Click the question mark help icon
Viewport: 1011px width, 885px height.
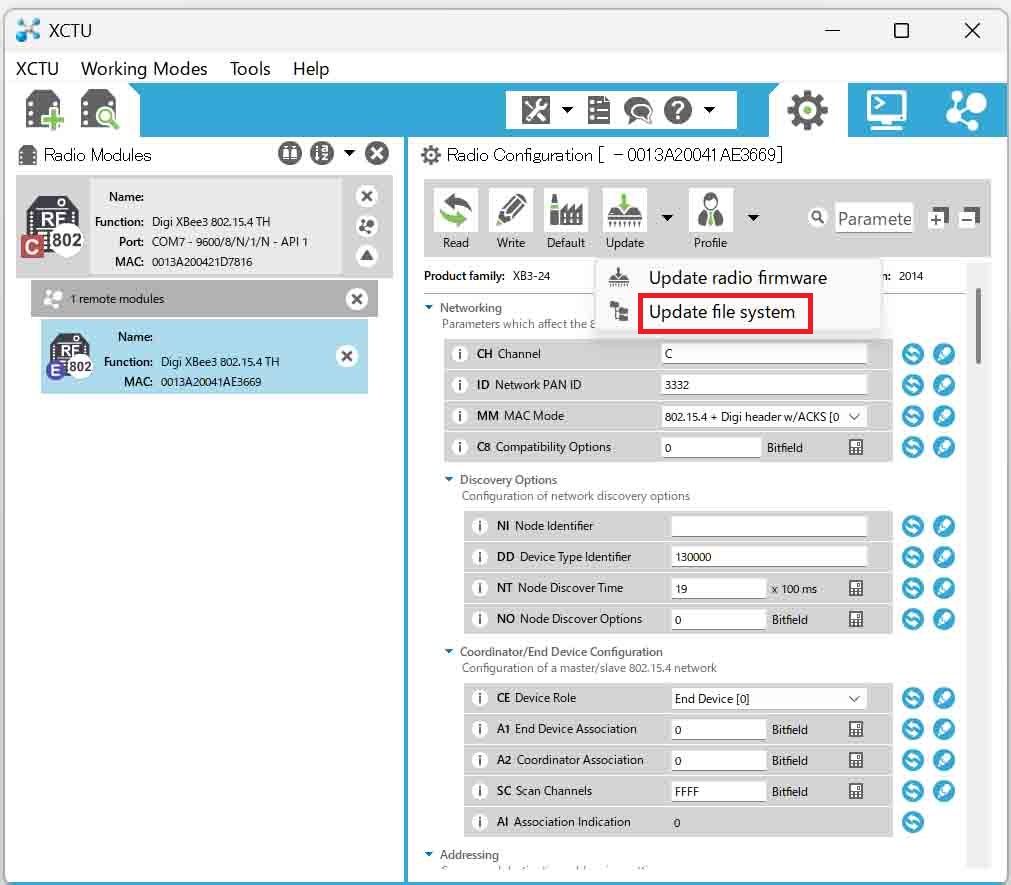pyautogui.click(x=678, y=110)
